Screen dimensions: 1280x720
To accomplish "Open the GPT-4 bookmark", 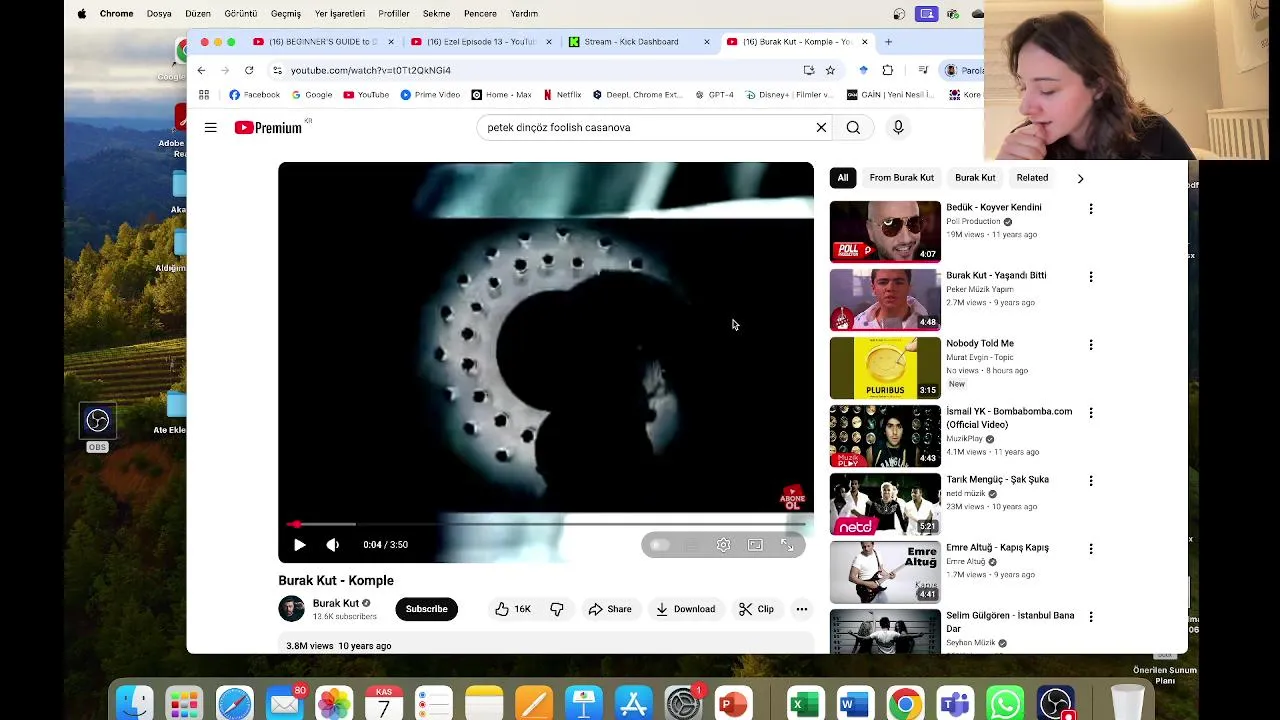I will click(715, 95).
